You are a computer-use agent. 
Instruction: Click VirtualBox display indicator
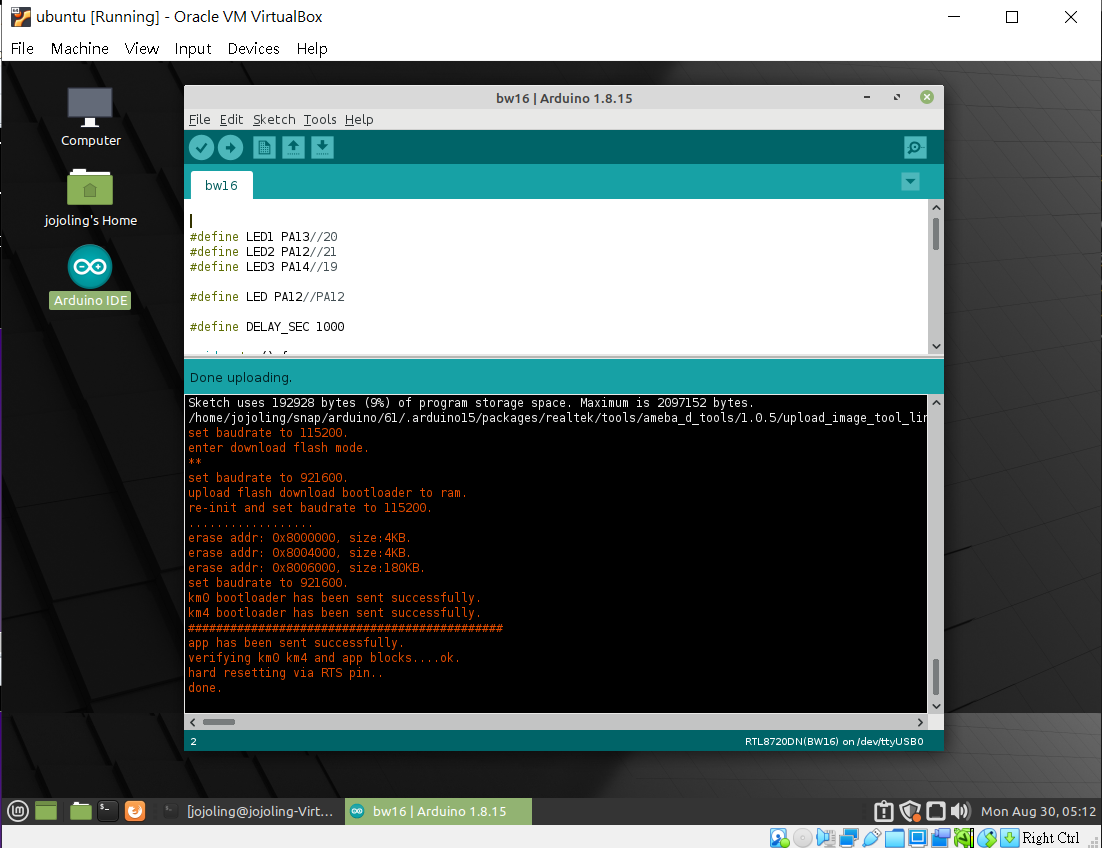coord(917,837)
